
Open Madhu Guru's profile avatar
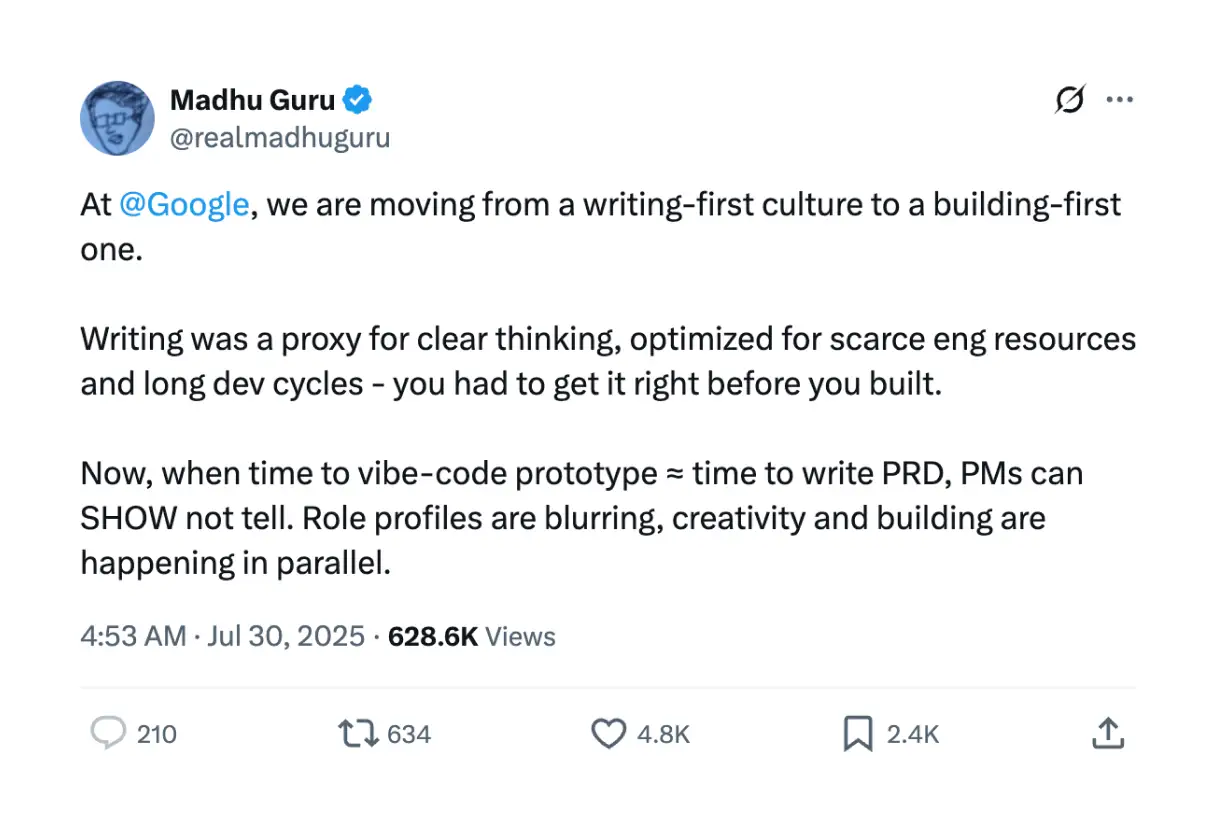point(117,118)
